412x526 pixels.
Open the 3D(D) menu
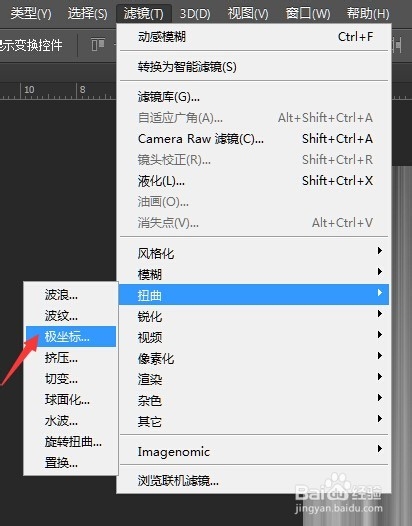[195, 14]
